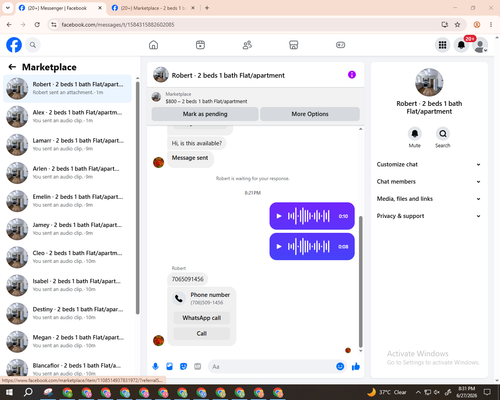The height and width of the screenshot is (400, 500).
Task: Click the browser tab search dropdown arrow
Action: [8, 8]
